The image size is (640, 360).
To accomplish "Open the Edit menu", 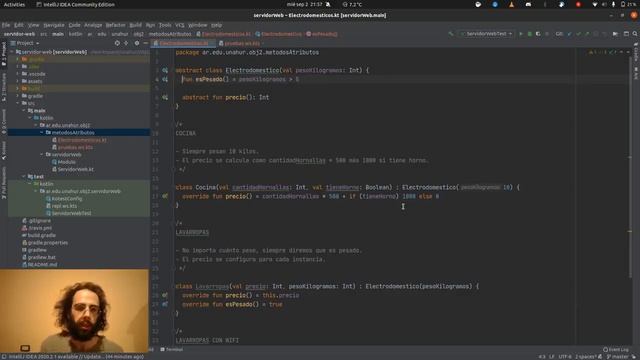I will click(19, 25).
